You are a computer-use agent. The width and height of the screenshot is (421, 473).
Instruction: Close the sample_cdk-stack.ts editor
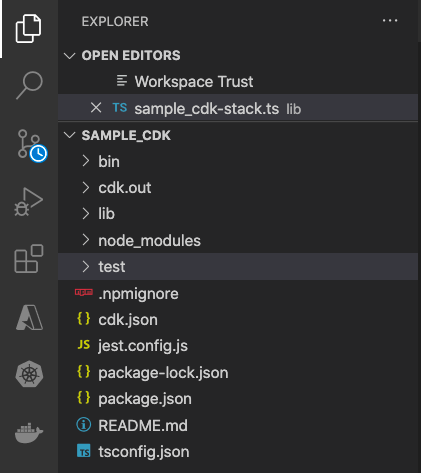96,108
